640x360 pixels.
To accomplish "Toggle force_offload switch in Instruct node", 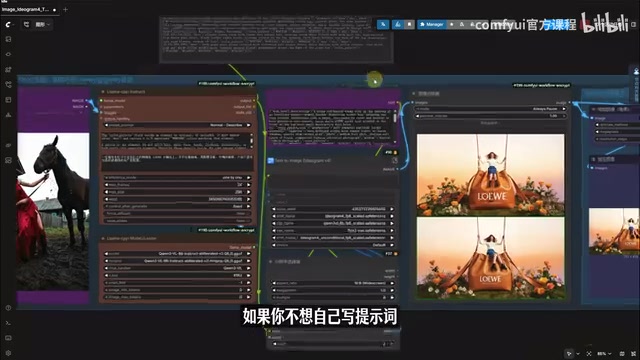I will (x=178, y=213).
